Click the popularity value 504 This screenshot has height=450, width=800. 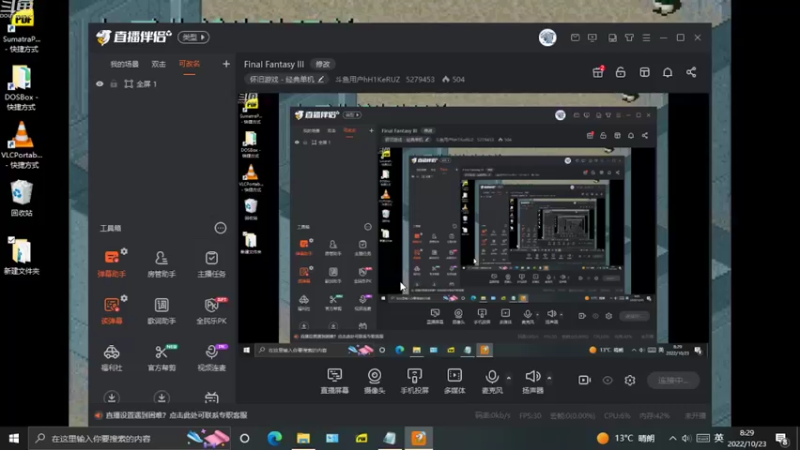pos(454,80)
